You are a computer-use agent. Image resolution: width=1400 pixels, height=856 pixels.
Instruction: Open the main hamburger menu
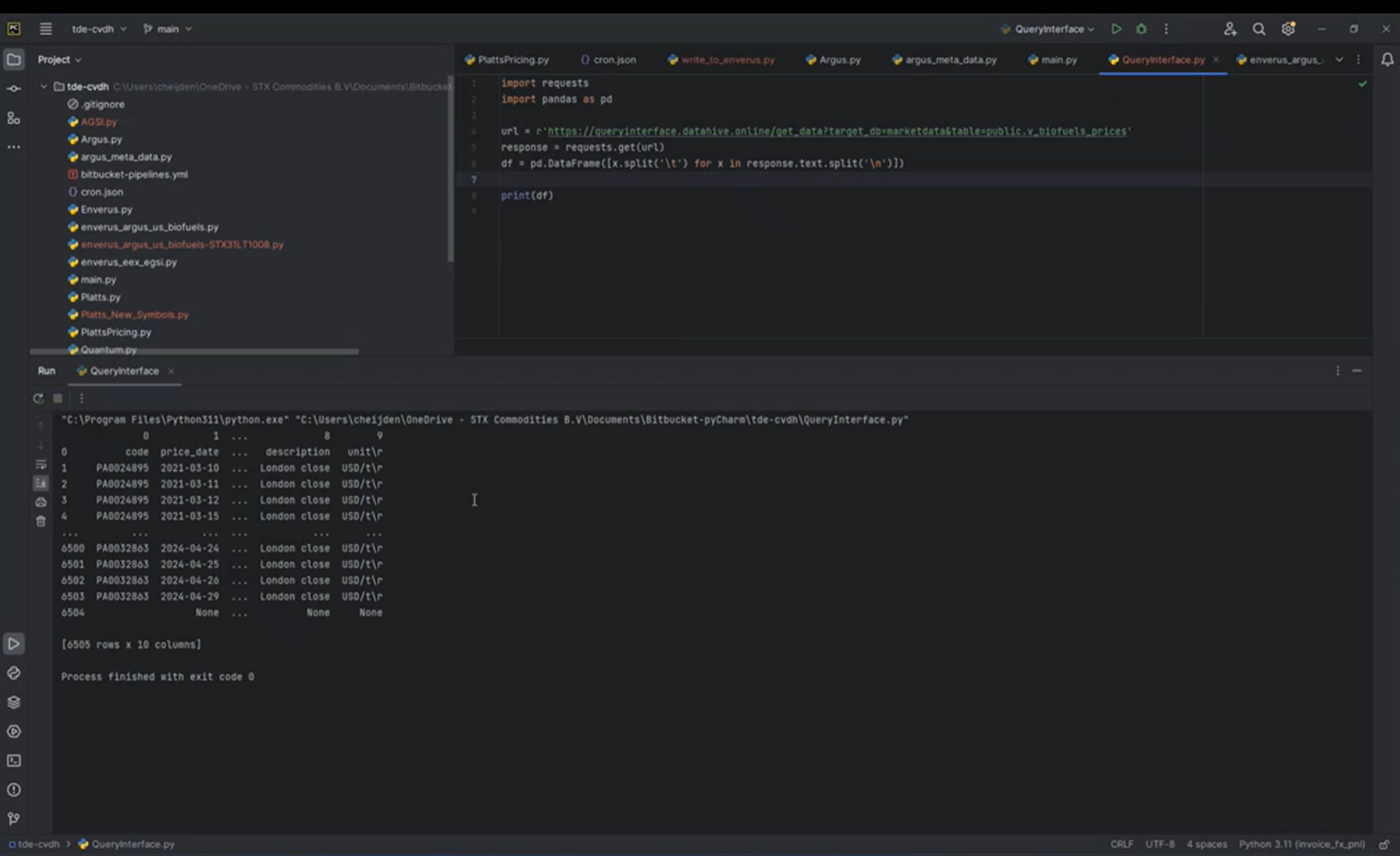tap(46, 28)
